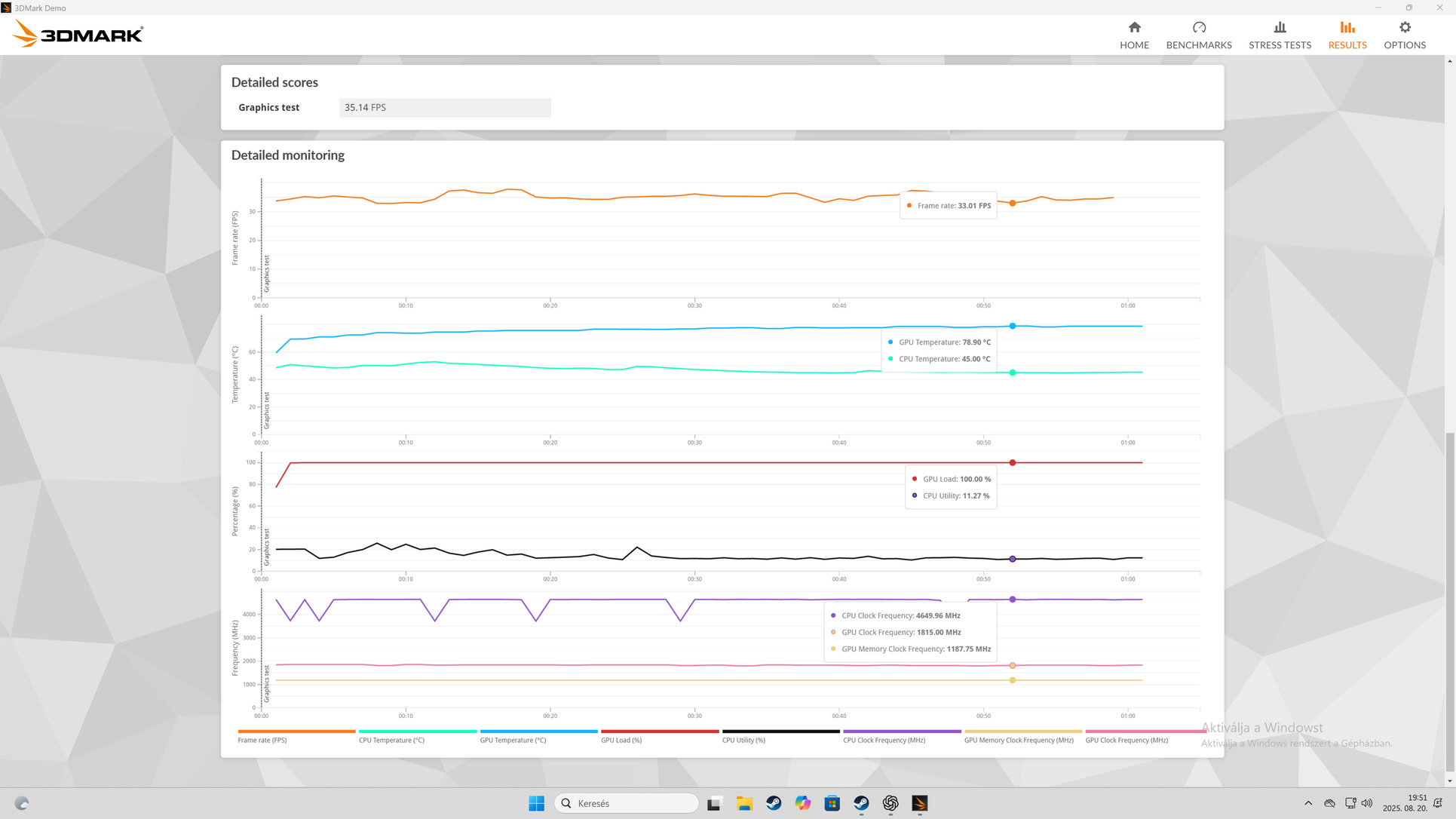The height and width of the screenshot is (819, 1456).
Task: Go to Benchmarks via gauge icon
Action: [1199, 28]
